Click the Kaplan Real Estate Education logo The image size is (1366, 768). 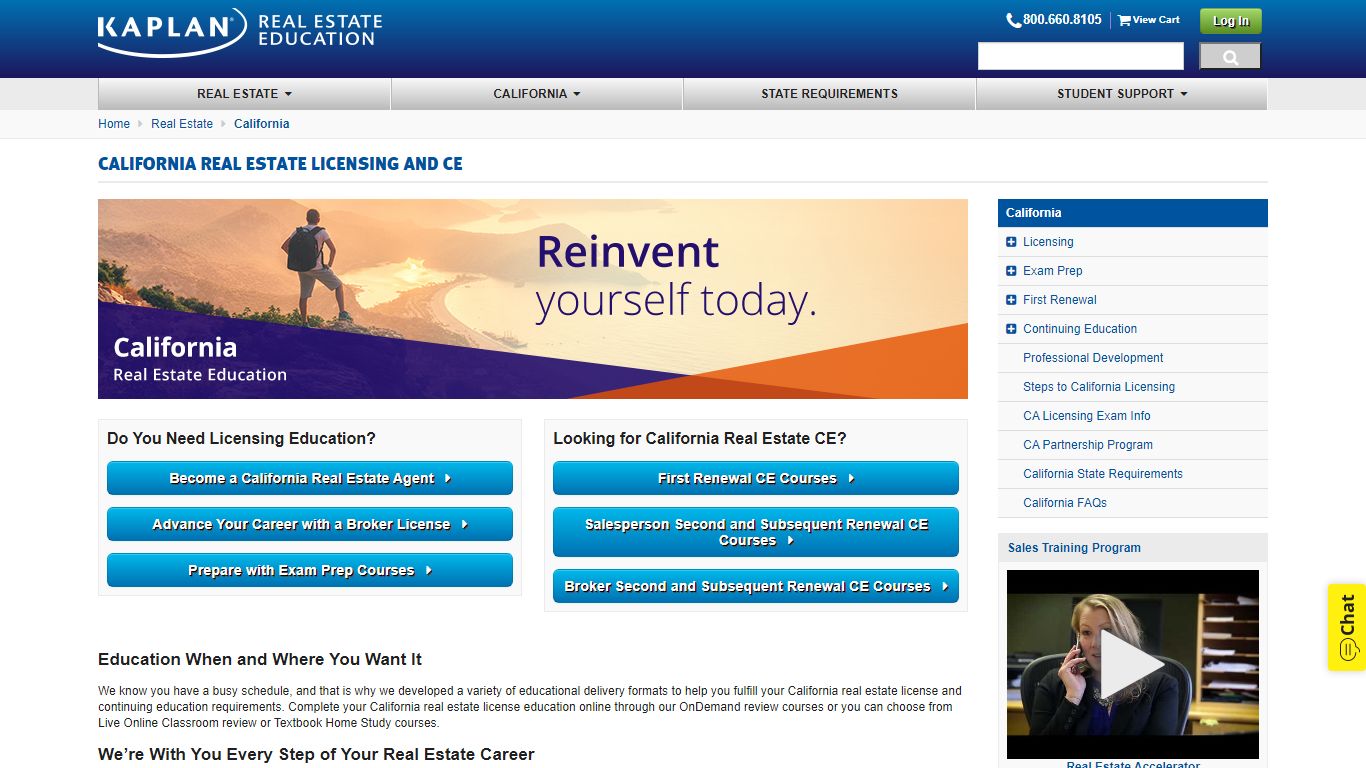pyautogui.click(x=240, y=31)
